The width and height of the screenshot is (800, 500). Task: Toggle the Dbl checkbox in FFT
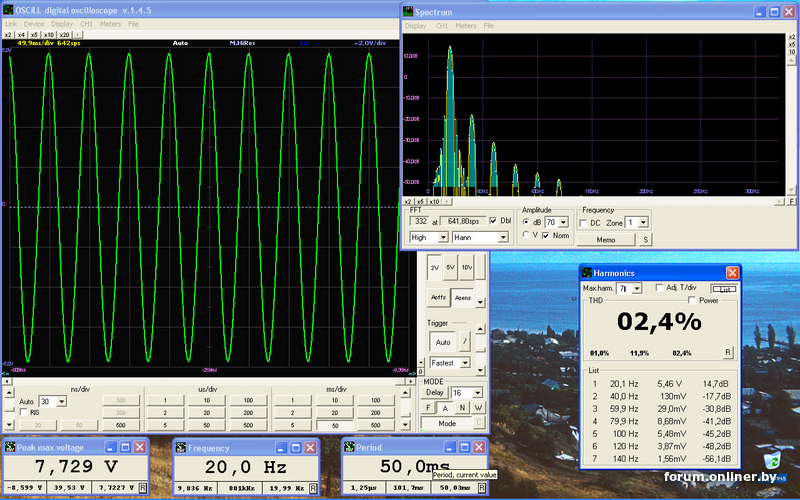click(x=493, y=221)
